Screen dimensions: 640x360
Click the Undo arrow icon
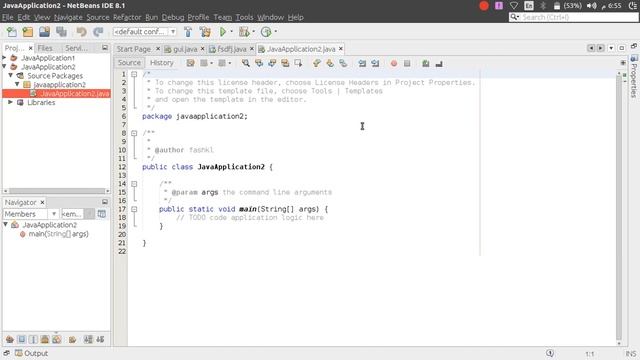pyautogui.click(x=81, y=32)
